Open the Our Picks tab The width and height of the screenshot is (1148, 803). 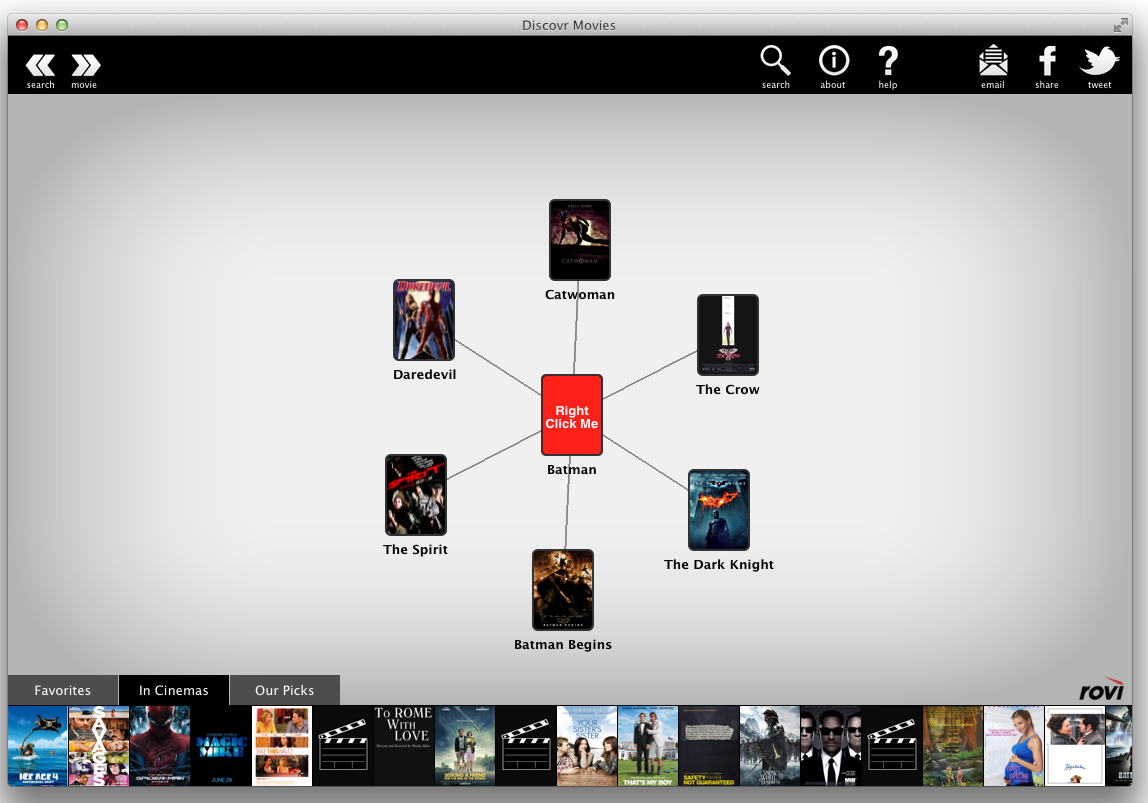tap(285, 690)
